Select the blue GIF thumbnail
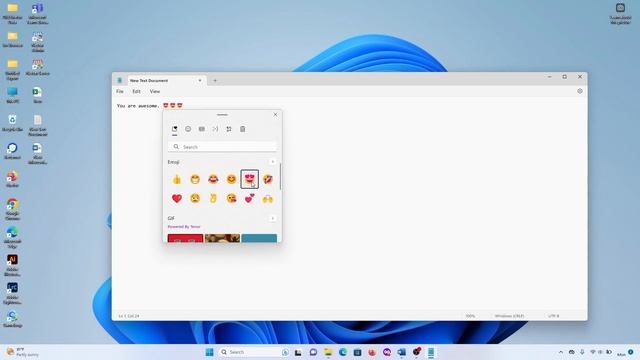The width and height of the screenshot is (640, 360). pos(259,238)
